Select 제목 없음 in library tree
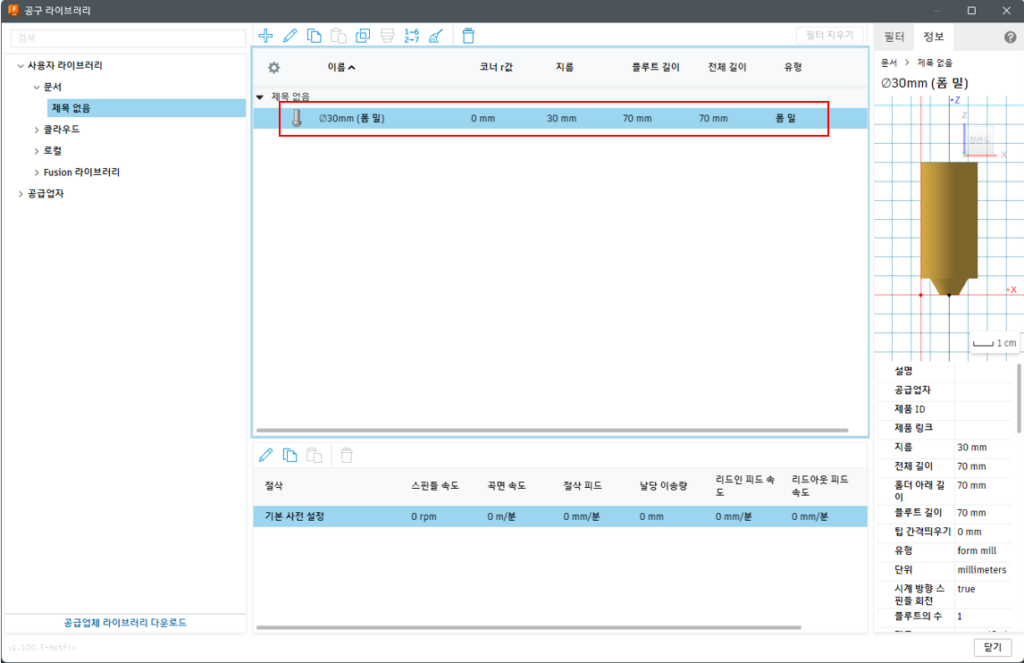The image size is (1024, 663). pyautogui.click(x=146, y=108)
